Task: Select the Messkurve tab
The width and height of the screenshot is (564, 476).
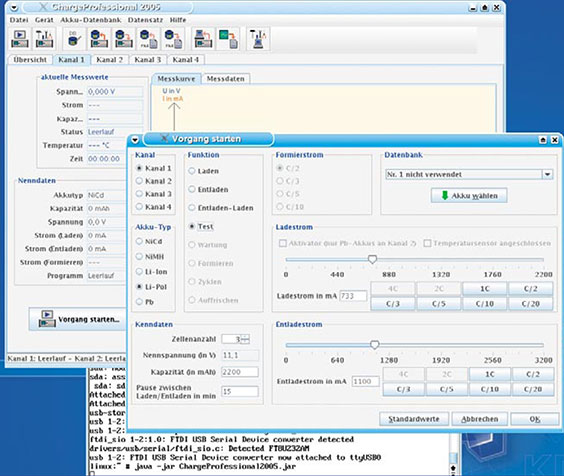Action: click(176, 79)
